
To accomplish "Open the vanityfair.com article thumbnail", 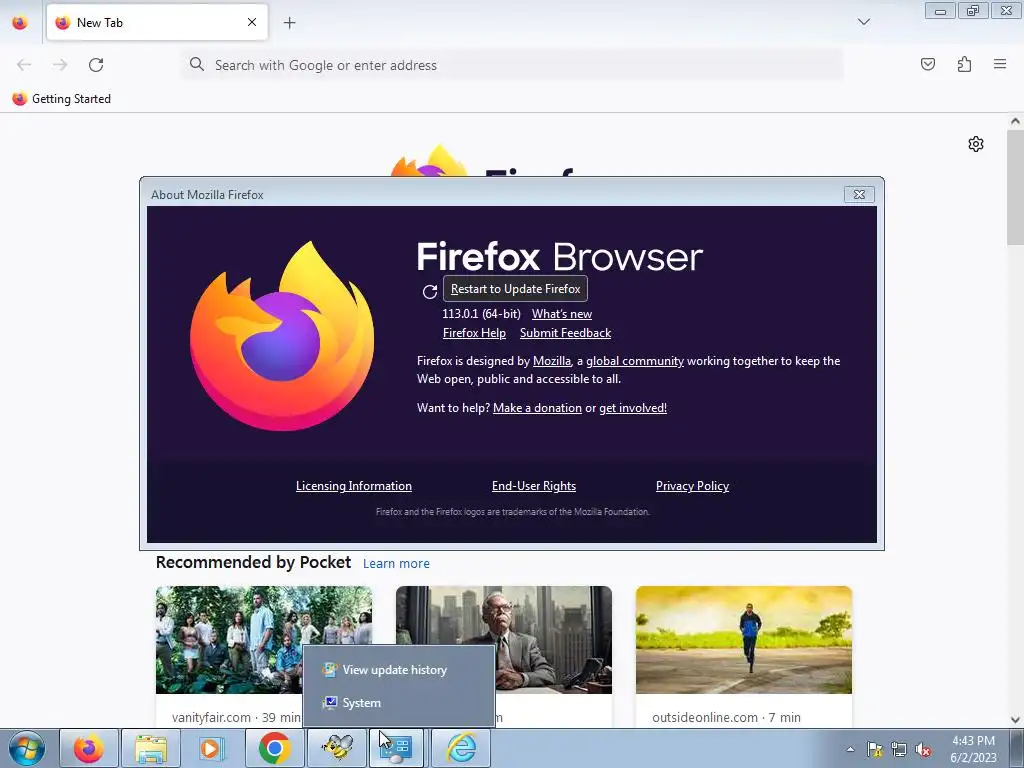I will pyautogui.click(x=264, y=639).
